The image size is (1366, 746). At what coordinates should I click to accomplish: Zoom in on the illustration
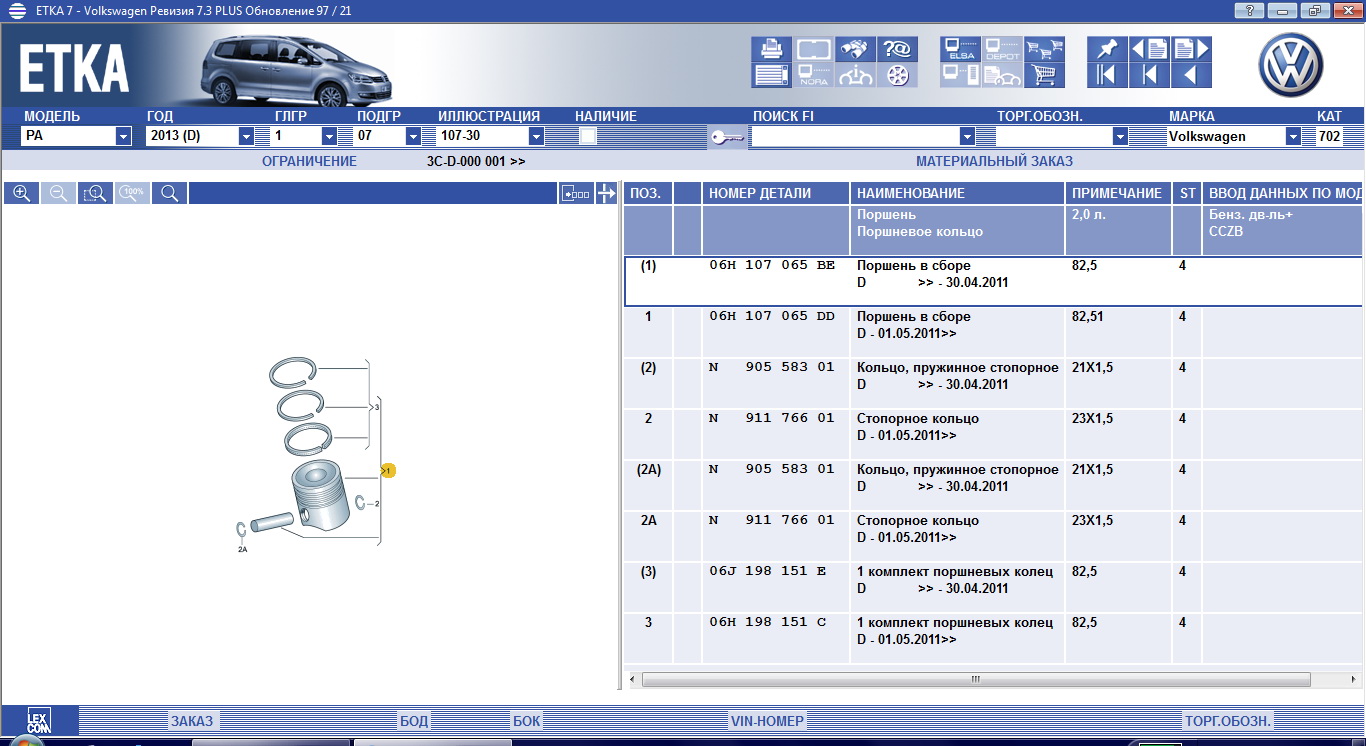click(x=21, y=193)
